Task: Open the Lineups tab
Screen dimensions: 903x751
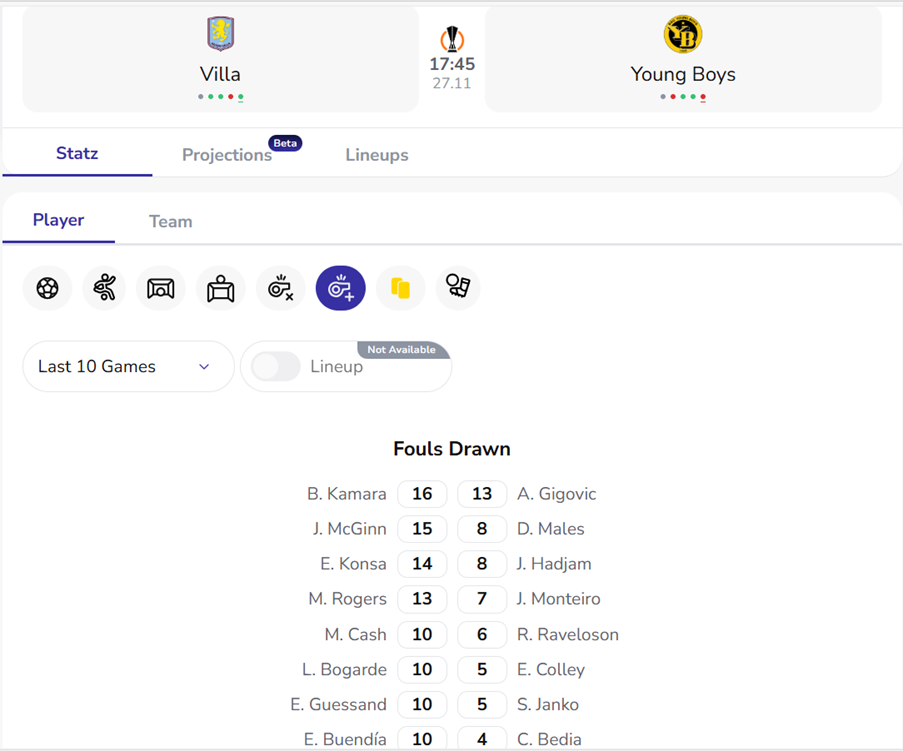Action: 377,155
